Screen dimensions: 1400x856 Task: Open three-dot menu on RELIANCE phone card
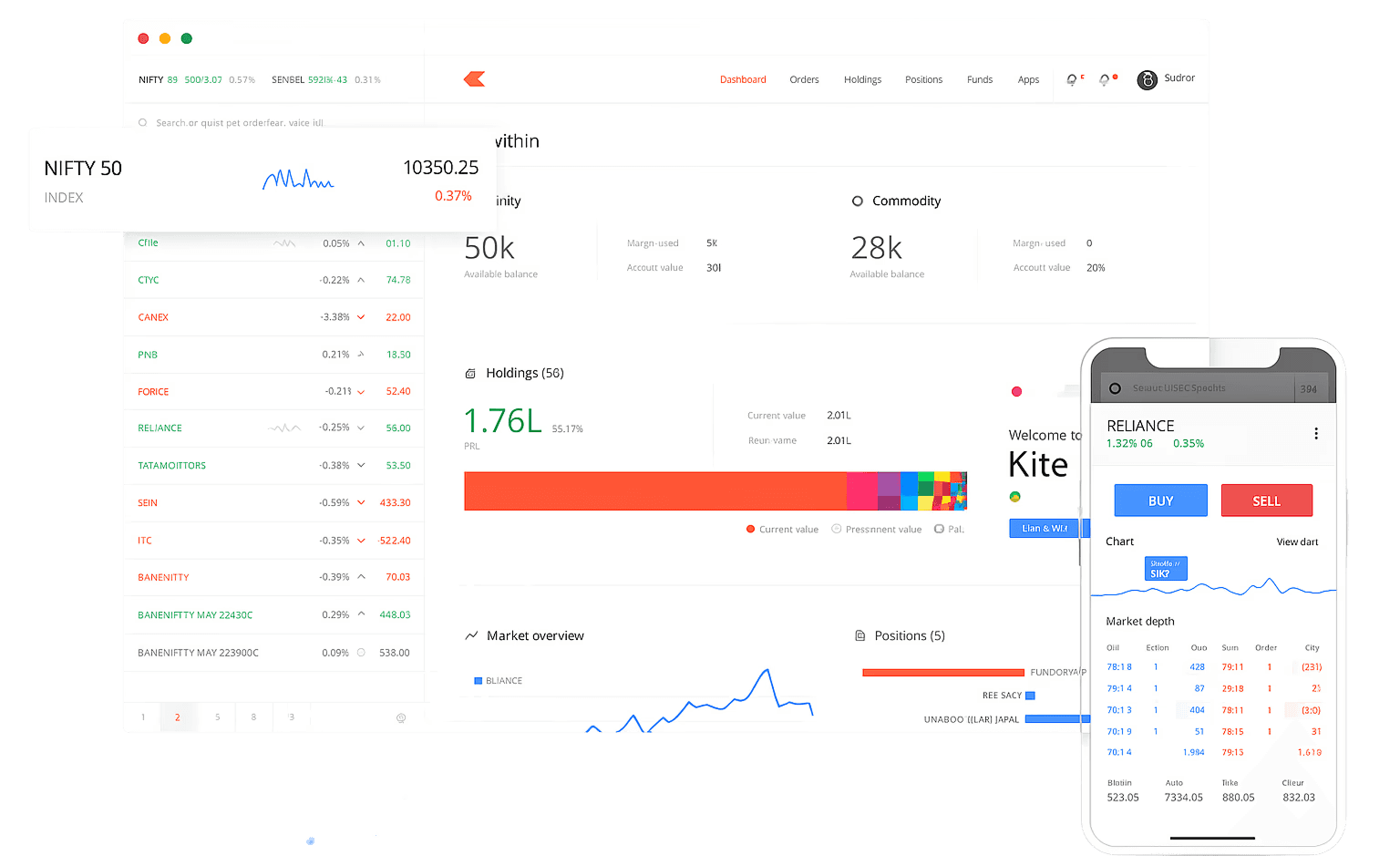tap(1316, 434)
